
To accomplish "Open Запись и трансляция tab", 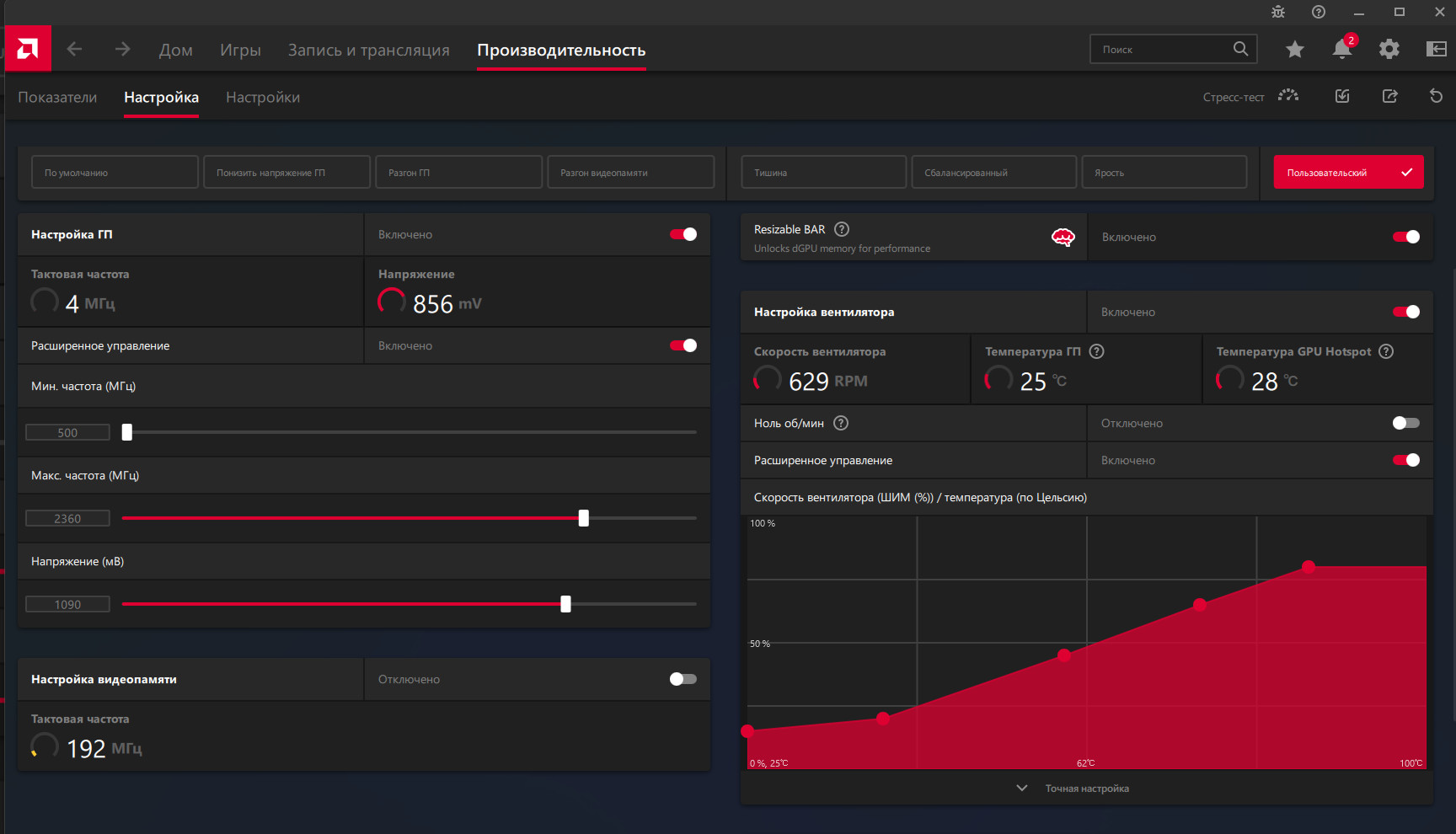I will (369, 50).
